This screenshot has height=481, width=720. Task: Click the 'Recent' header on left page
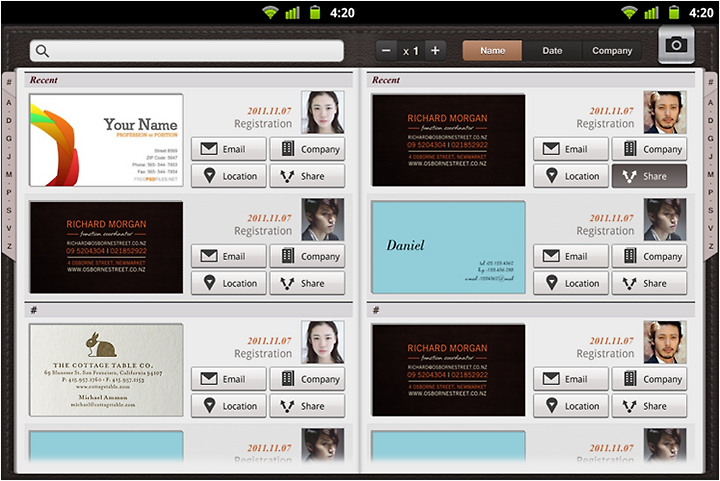44,80
